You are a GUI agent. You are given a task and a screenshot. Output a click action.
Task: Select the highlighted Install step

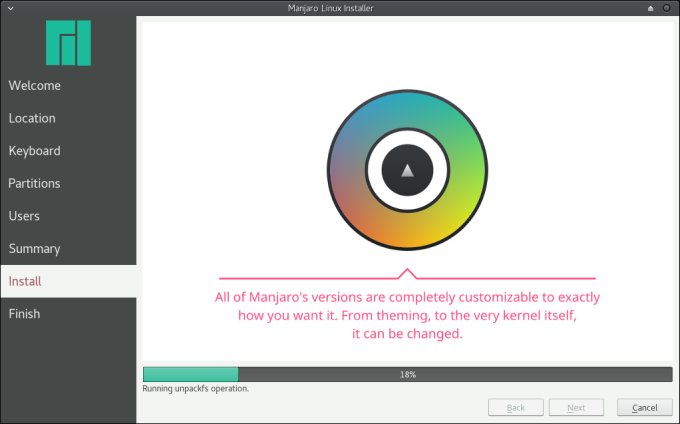(x=69, y=281)
